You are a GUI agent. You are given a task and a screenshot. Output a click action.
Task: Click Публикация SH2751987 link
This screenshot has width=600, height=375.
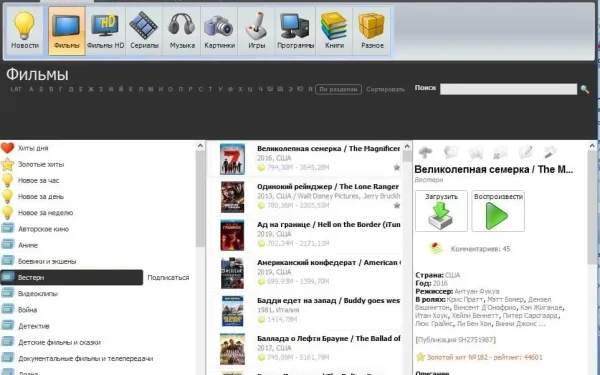click(455, 340)
